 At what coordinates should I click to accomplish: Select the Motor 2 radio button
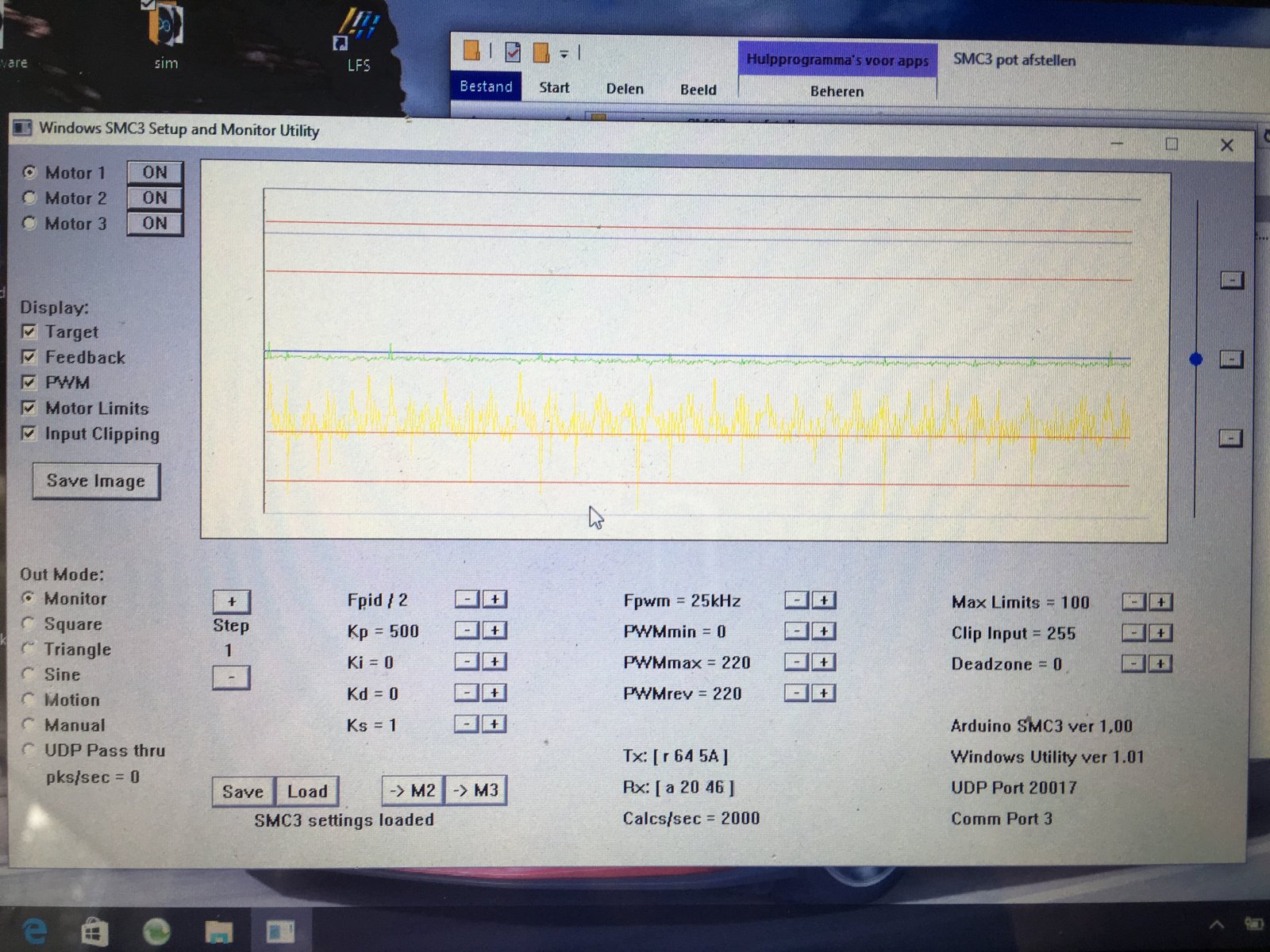(29, 198)
